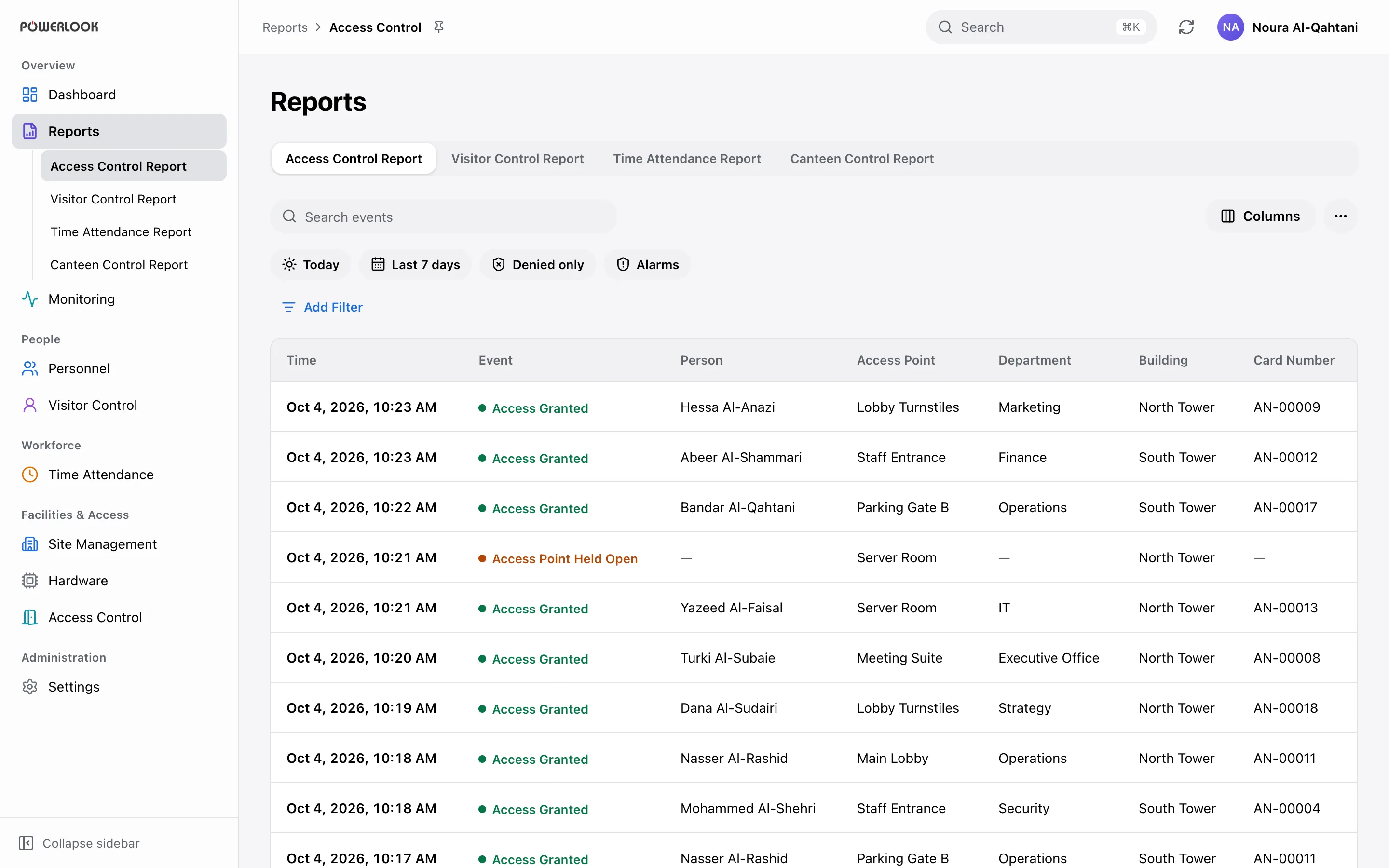The width and height of the screenshot is (1389, 868).
Task: Open the Monitoring section
Action: 119,299
